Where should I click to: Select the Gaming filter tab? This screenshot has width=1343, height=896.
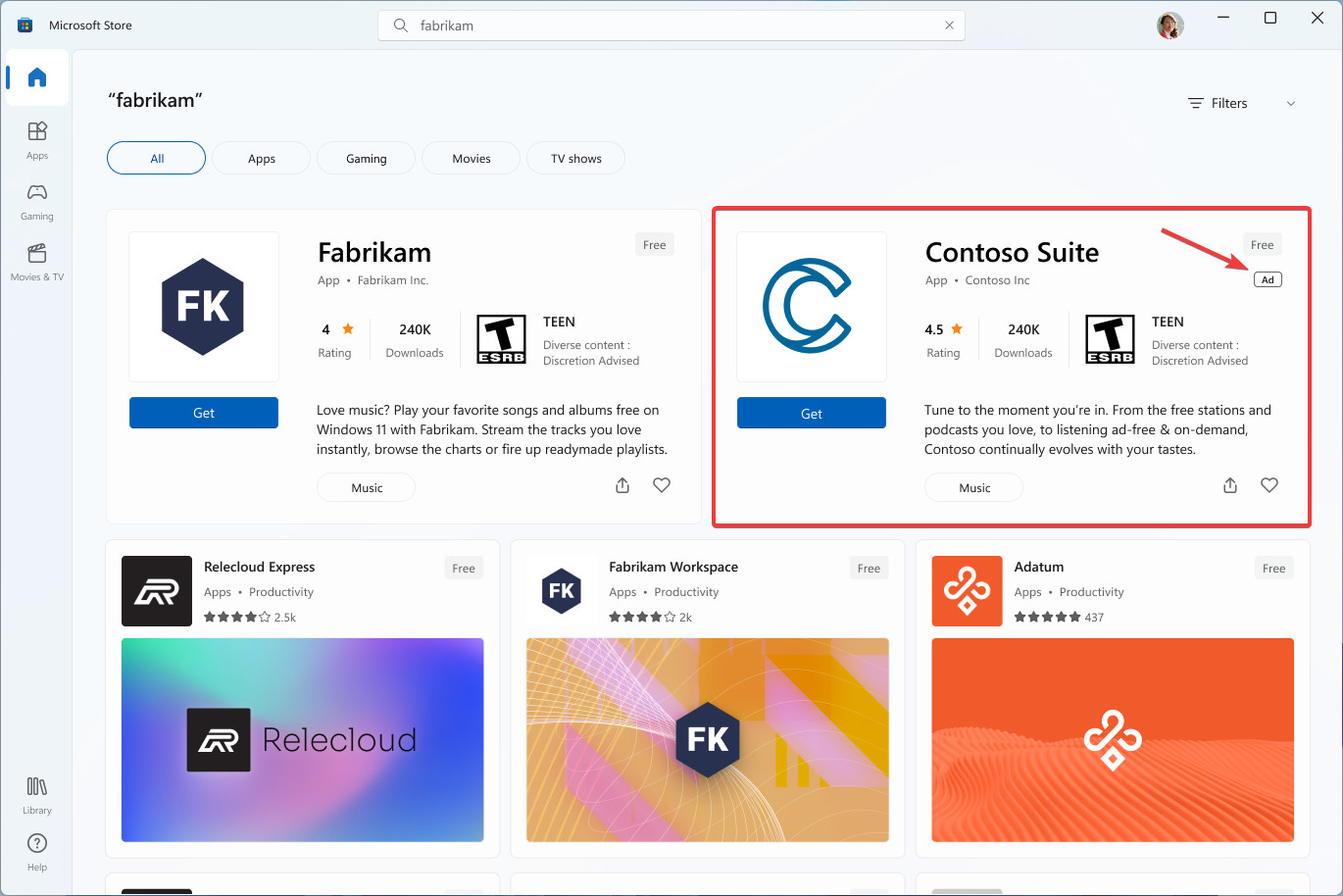point(367,158)
